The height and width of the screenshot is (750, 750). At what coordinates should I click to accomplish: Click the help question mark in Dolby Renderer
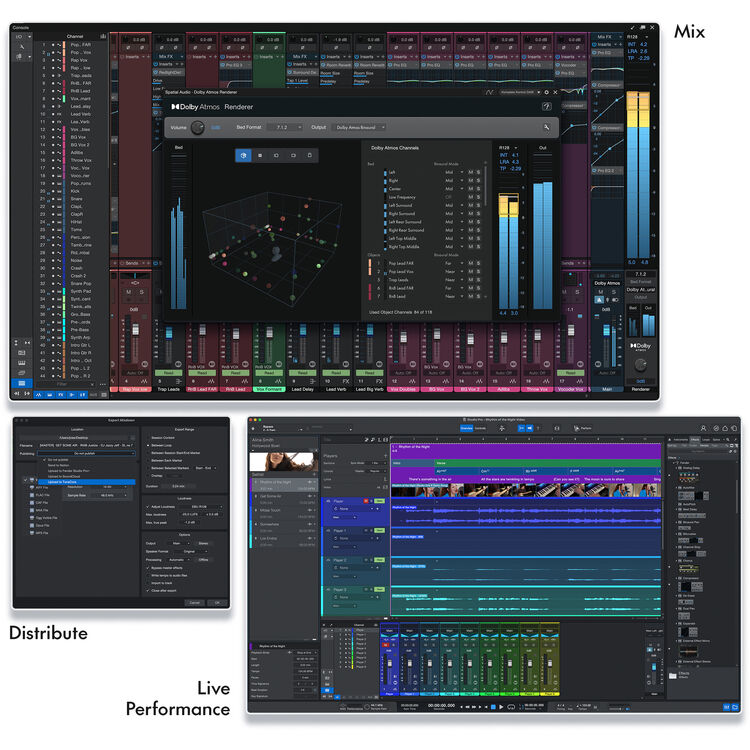click(546, 106)
